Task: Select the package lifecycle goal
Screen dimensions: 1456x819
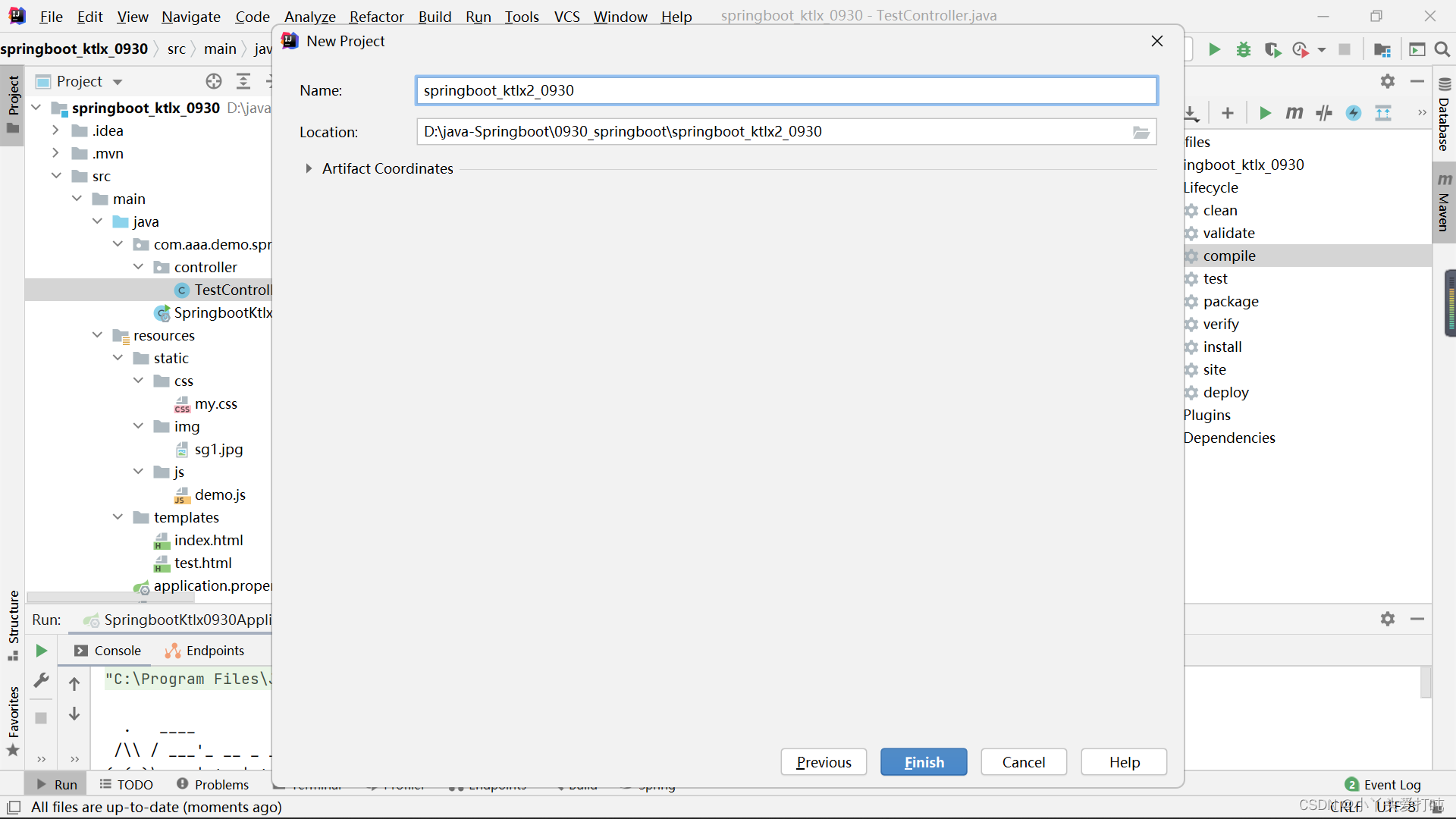Action: tap(1230, 301)
